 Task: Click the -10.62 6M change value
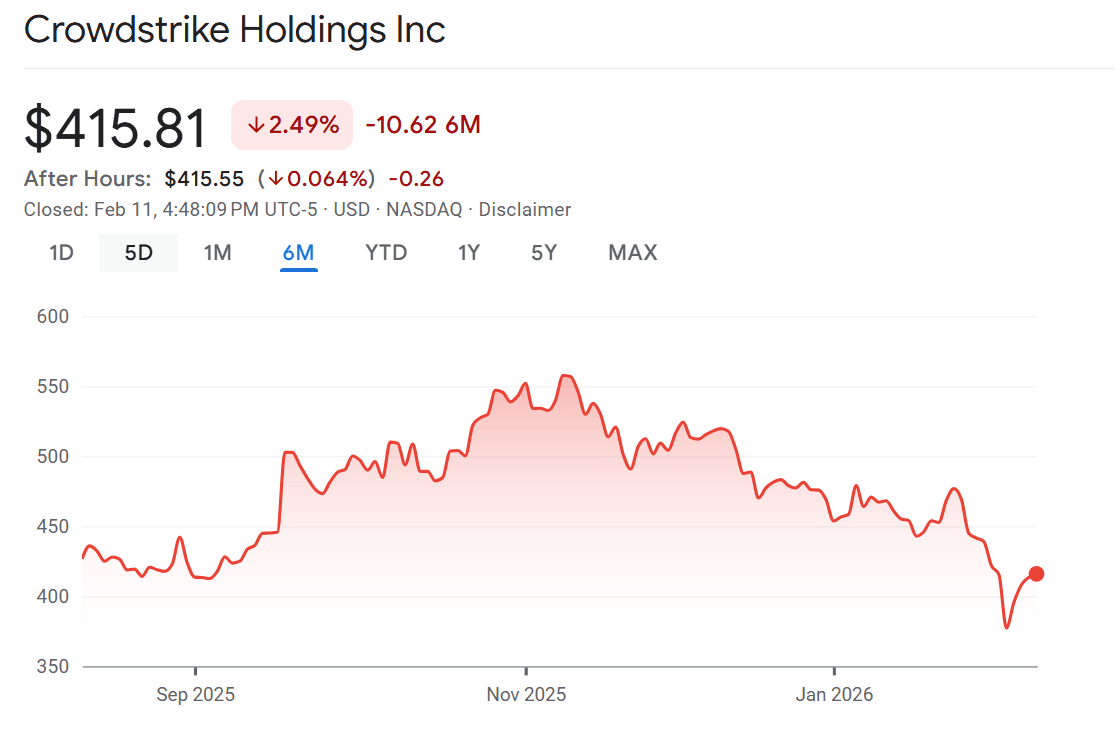(423, 126)
